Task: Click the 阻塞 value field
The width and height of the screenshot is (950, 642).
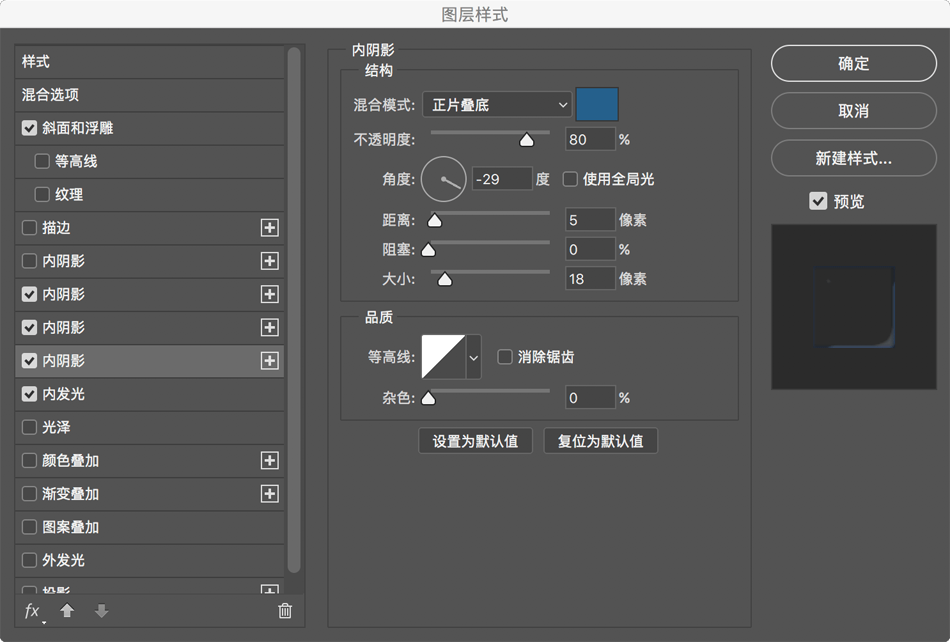Action: [590, 250]
